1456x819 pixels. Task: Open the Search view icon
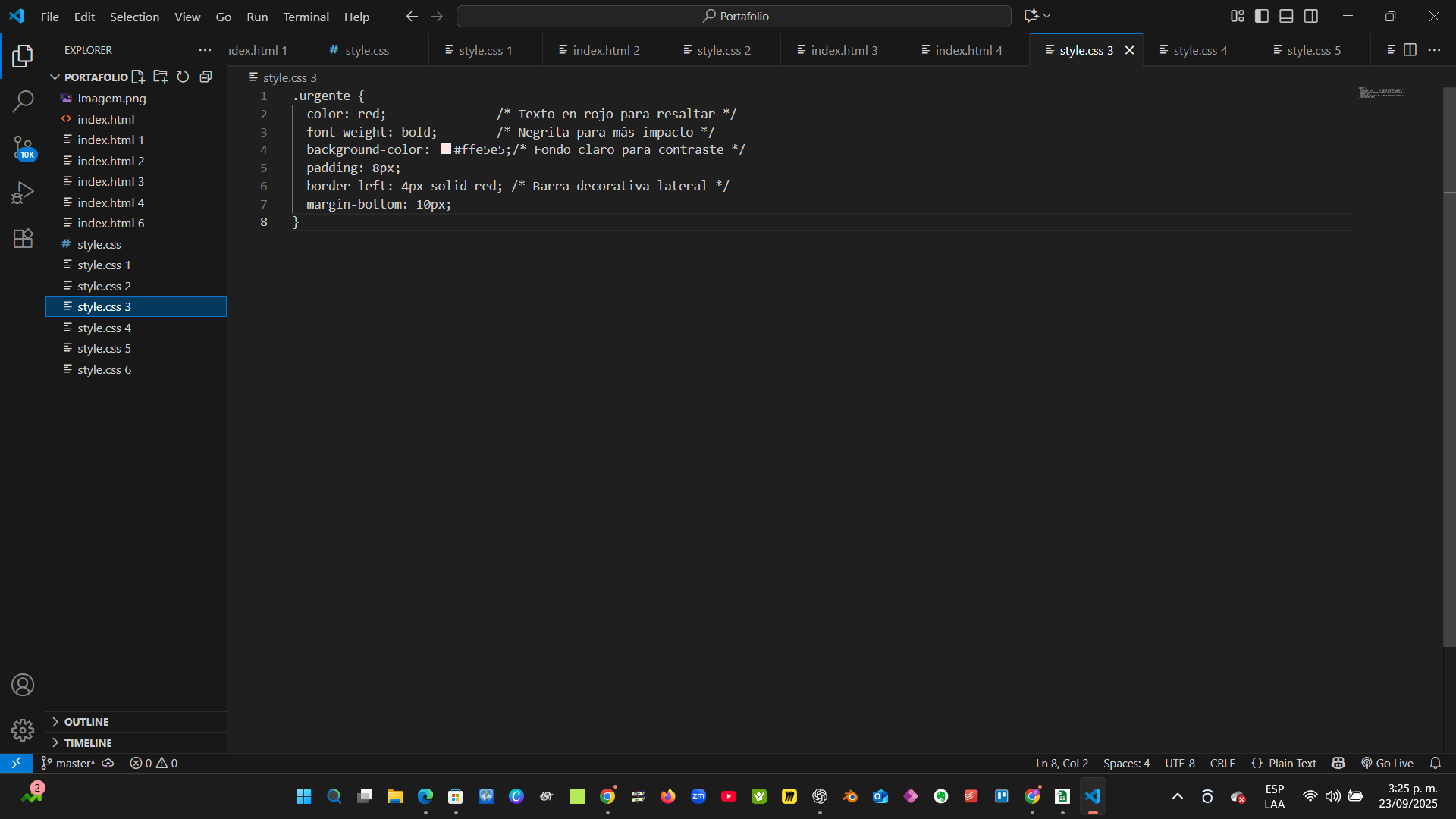(23, 101)
